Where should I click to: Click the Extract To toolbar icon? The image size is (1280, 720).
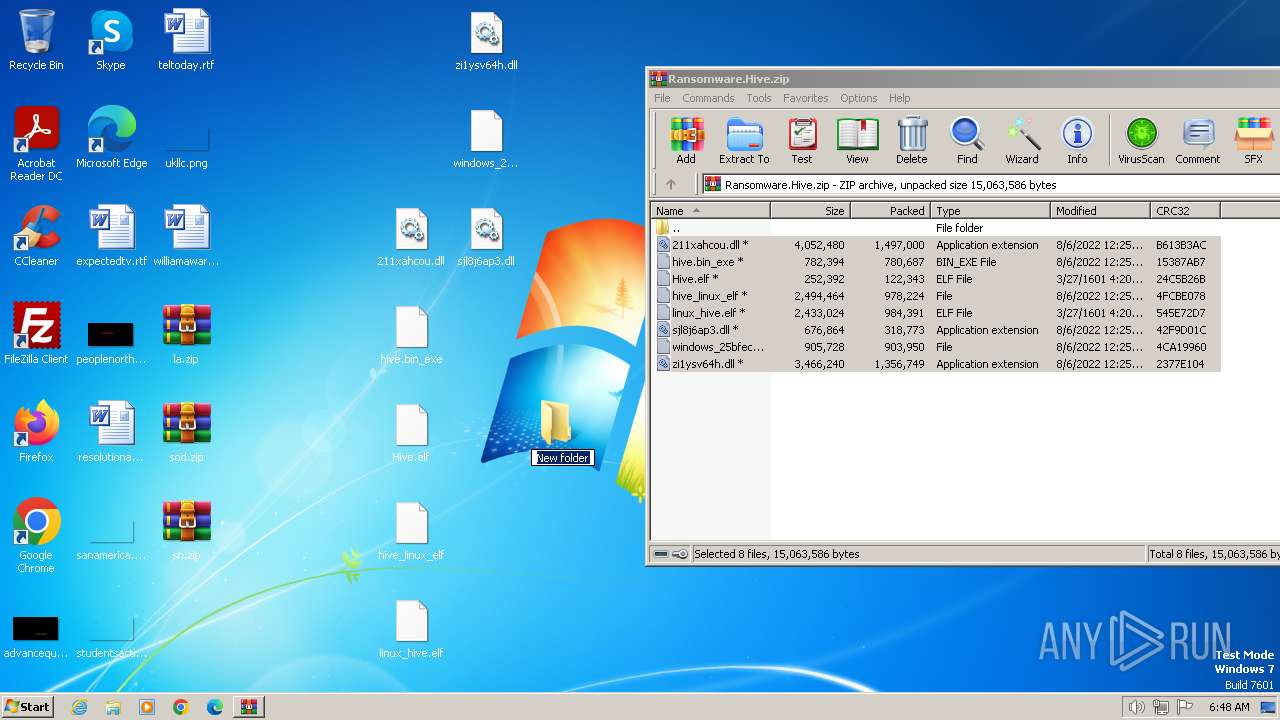pyautogui.click(x=744, y=140)
